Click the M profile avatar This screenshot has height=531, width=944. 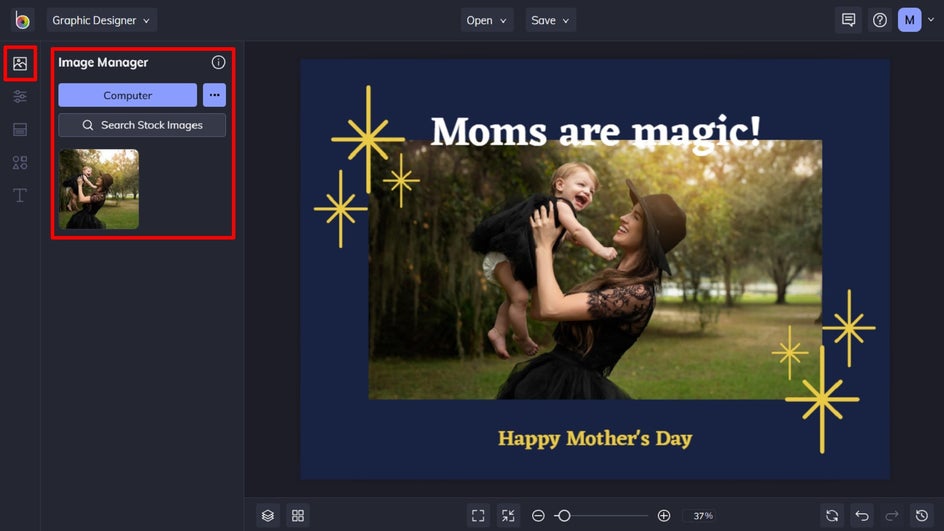[909, 20]
